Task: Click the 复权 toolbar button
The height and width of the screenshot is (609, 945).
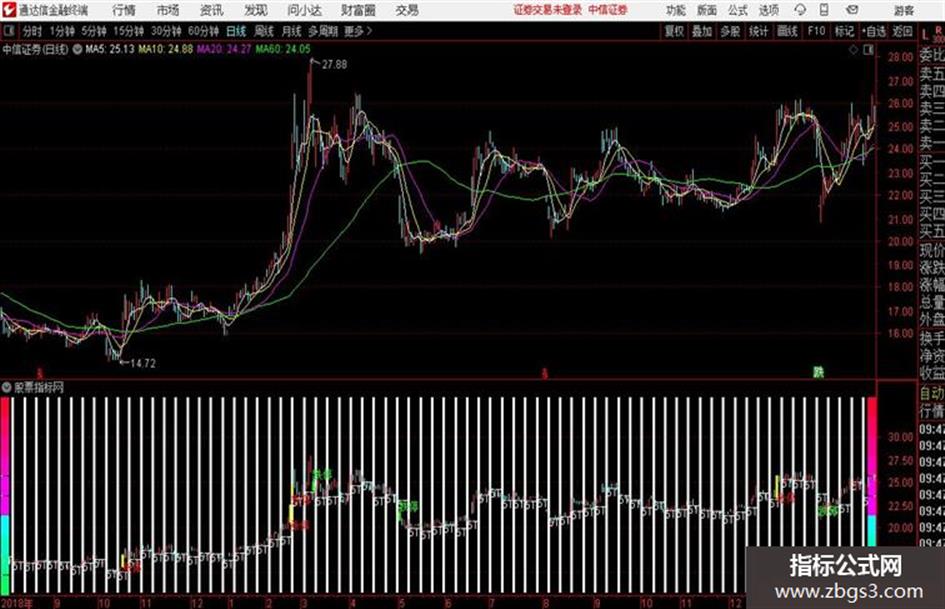Action: coord(674,31)
